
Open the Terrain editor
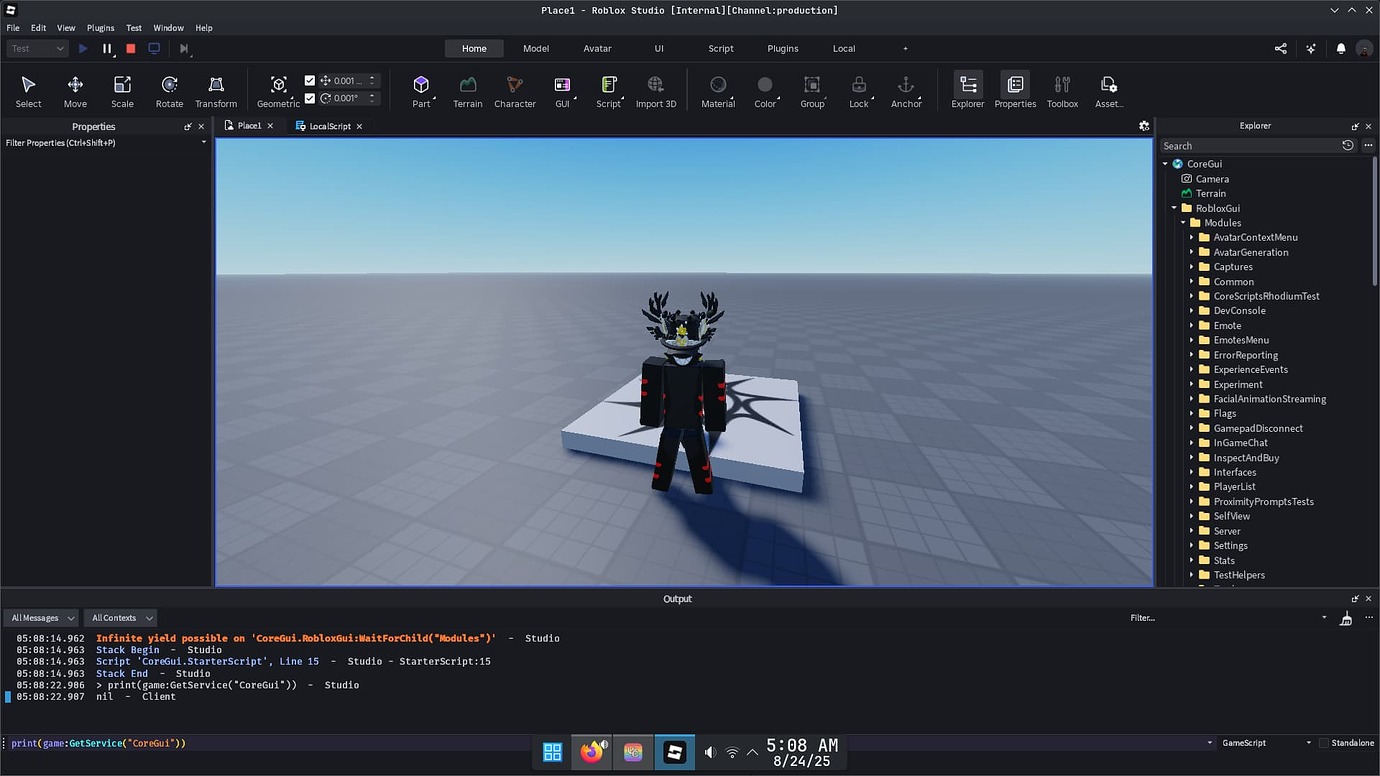pyautogui.click(x=467, y=91)
